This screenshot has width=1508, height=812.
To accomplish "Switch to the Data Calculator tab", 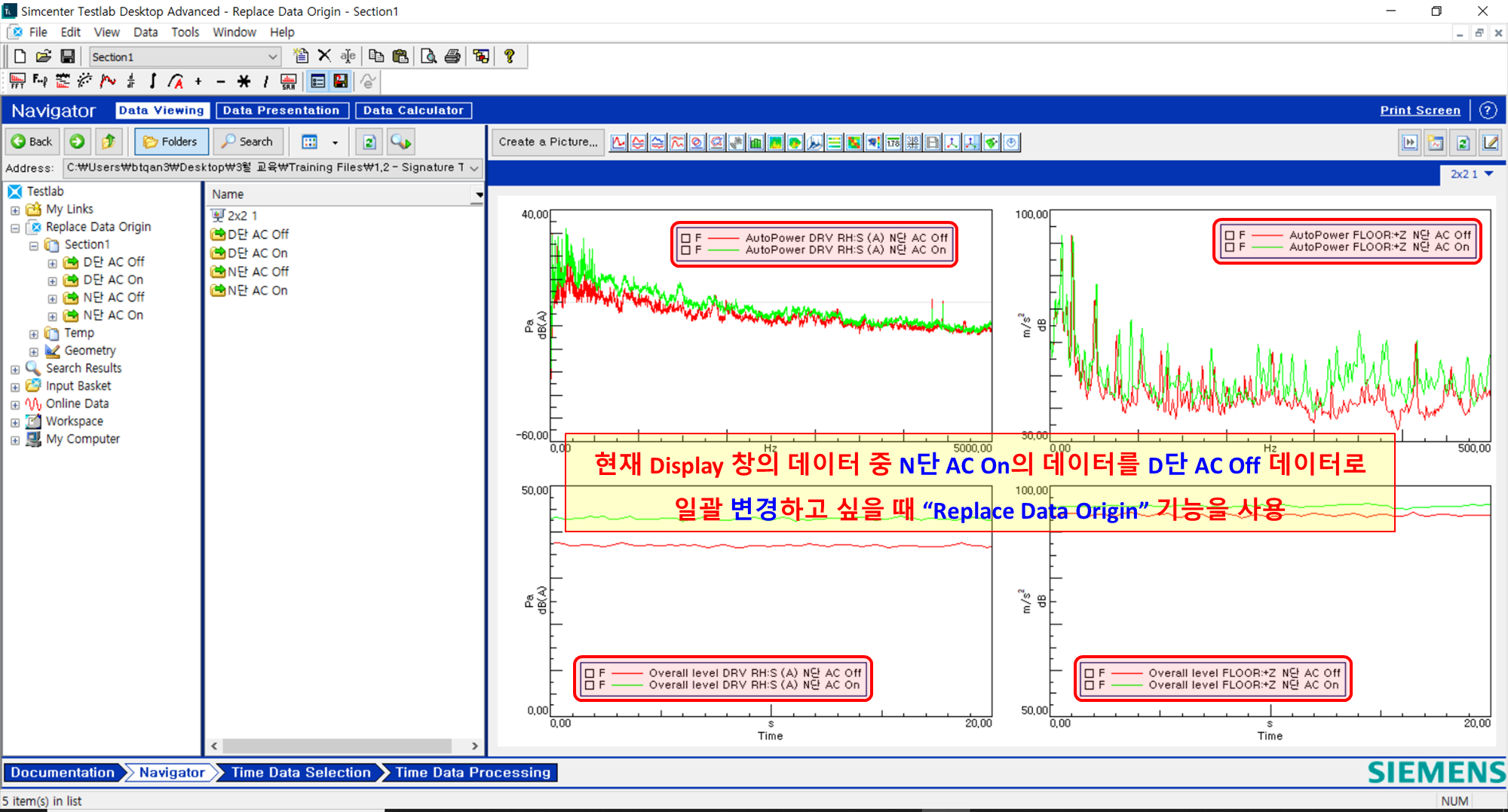I will pos(414,110).
